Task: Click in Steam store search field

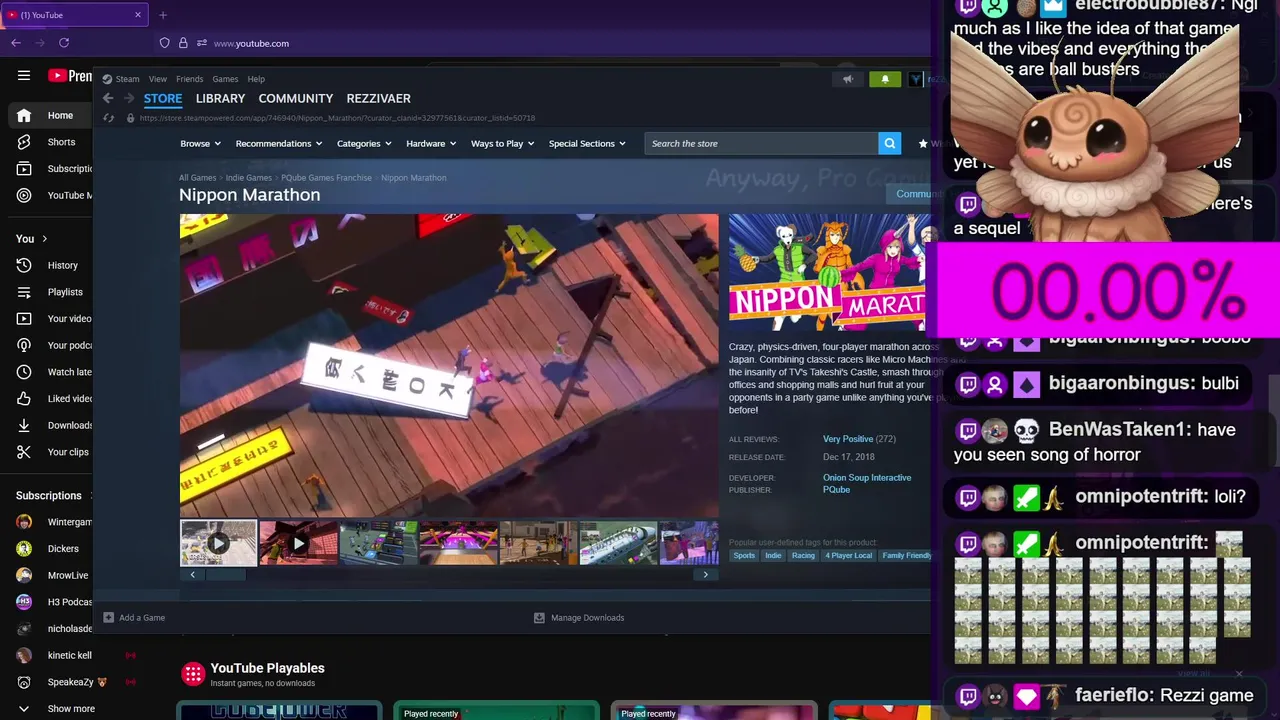Action: click(x=761, y=143)
